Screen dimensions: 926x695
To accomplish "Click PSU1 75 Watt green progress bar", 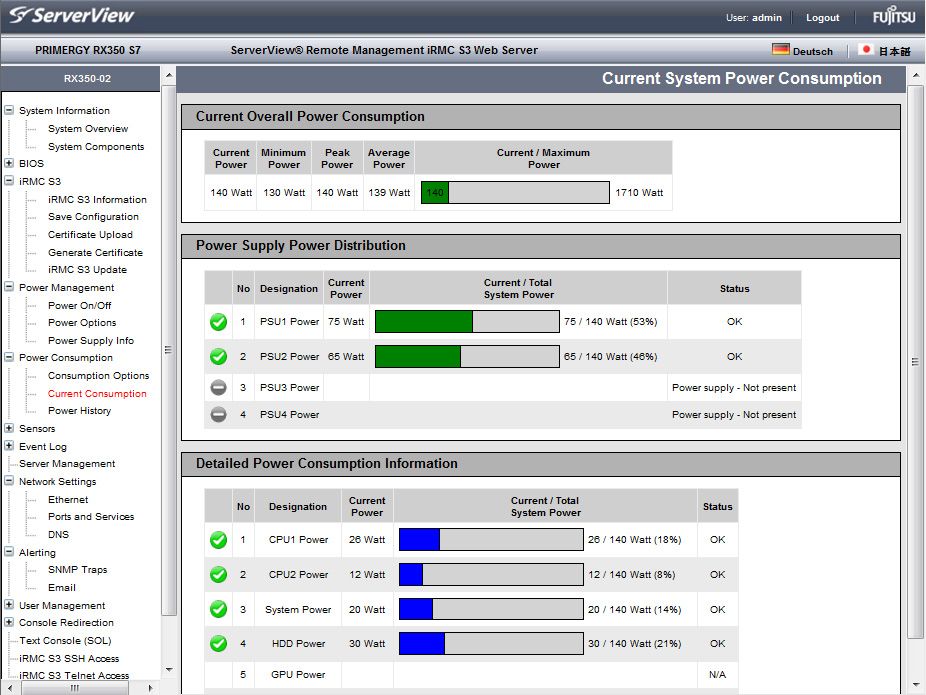I will click(x=467, y=322).
